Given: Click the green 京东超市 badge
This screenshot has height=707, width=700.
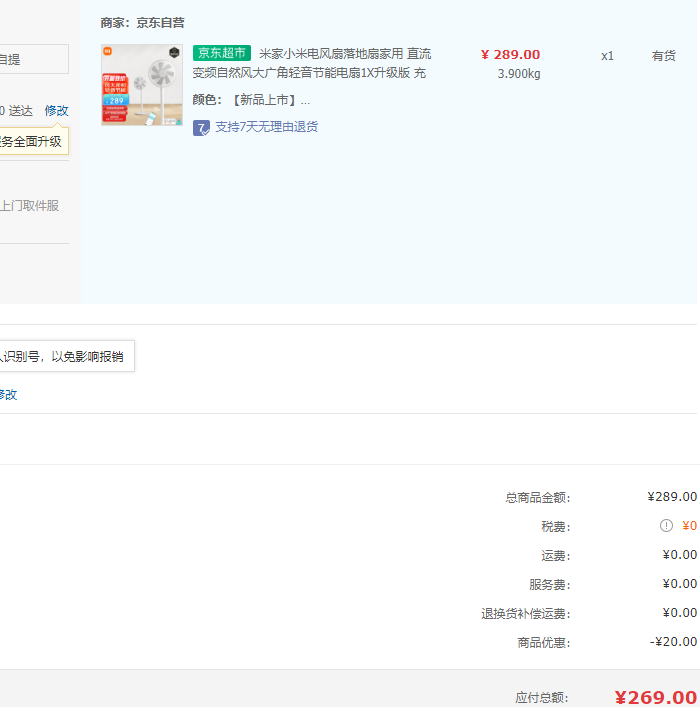Looking at the screenshot, I should (x=222, y=53).
